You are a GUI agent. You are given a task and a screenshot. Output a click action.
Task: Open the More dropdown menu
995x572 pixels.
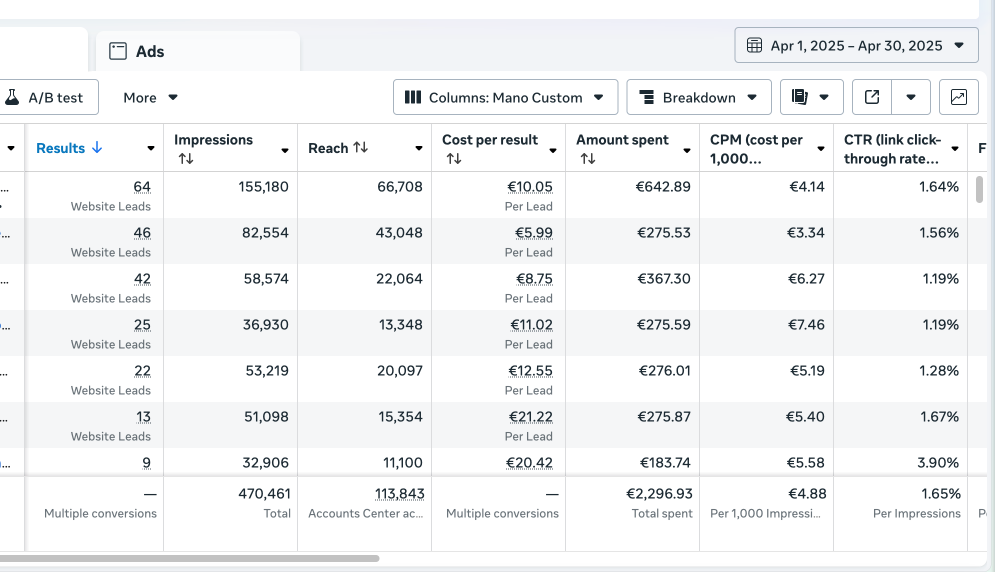point(150,97)
